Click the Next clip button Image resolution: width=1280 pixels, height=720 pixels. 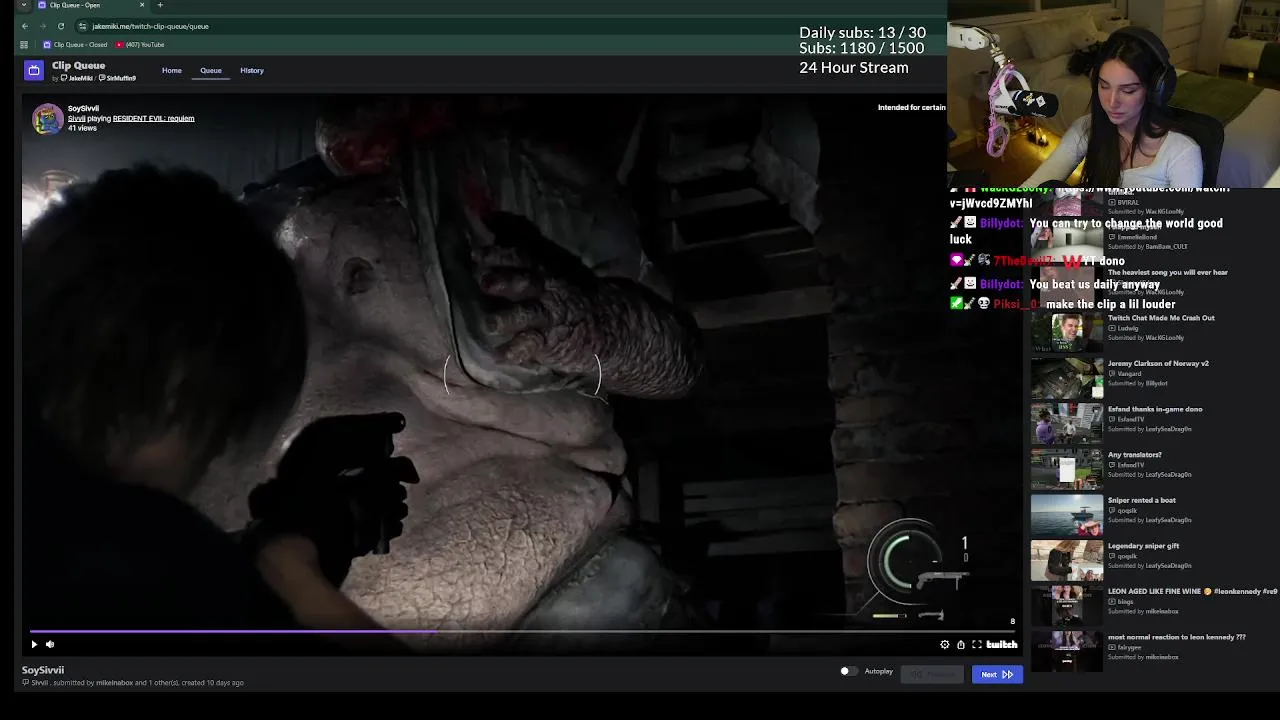[997, 674]
